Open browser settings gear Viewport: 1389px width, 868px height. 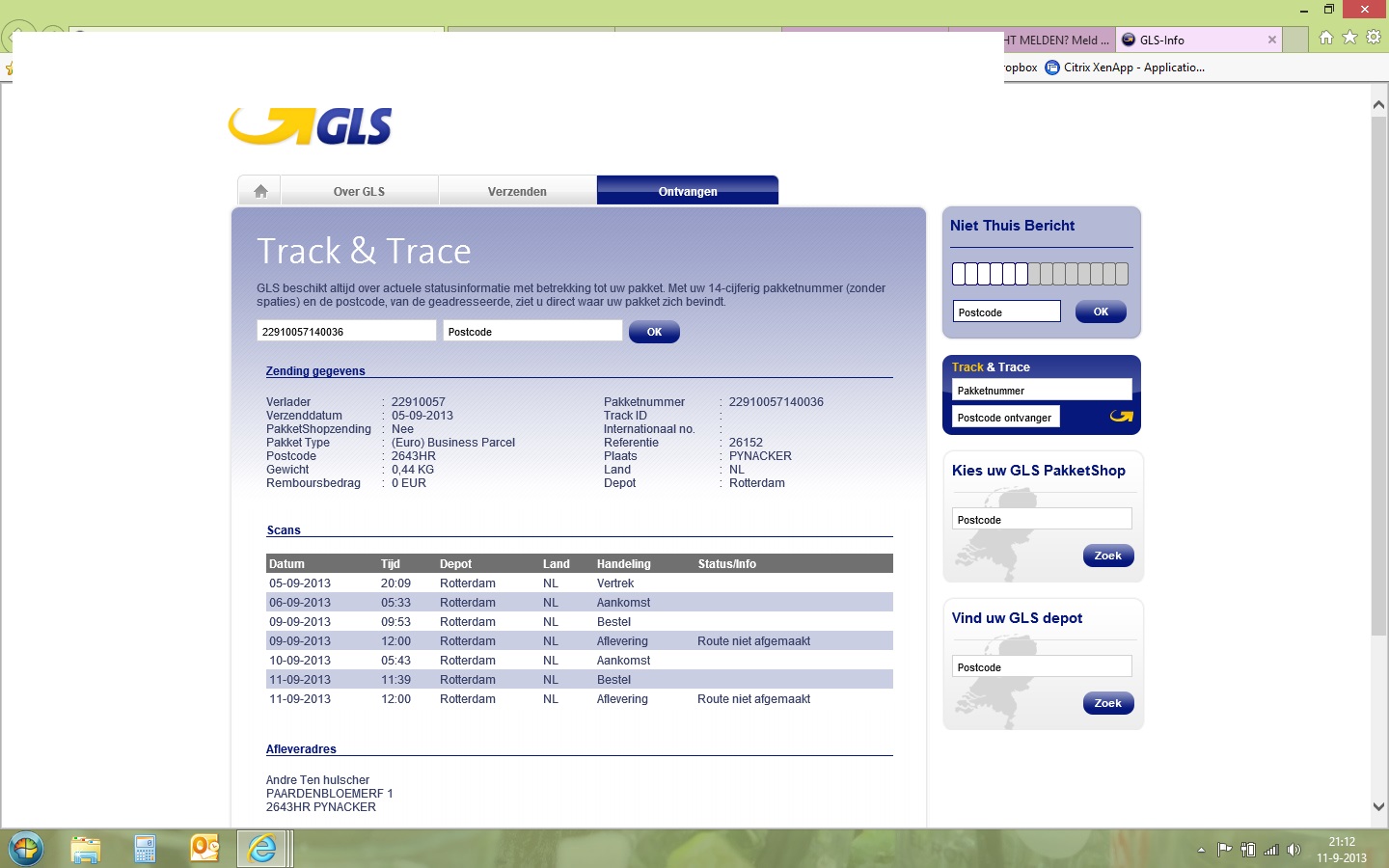[x=1374, y=38]
